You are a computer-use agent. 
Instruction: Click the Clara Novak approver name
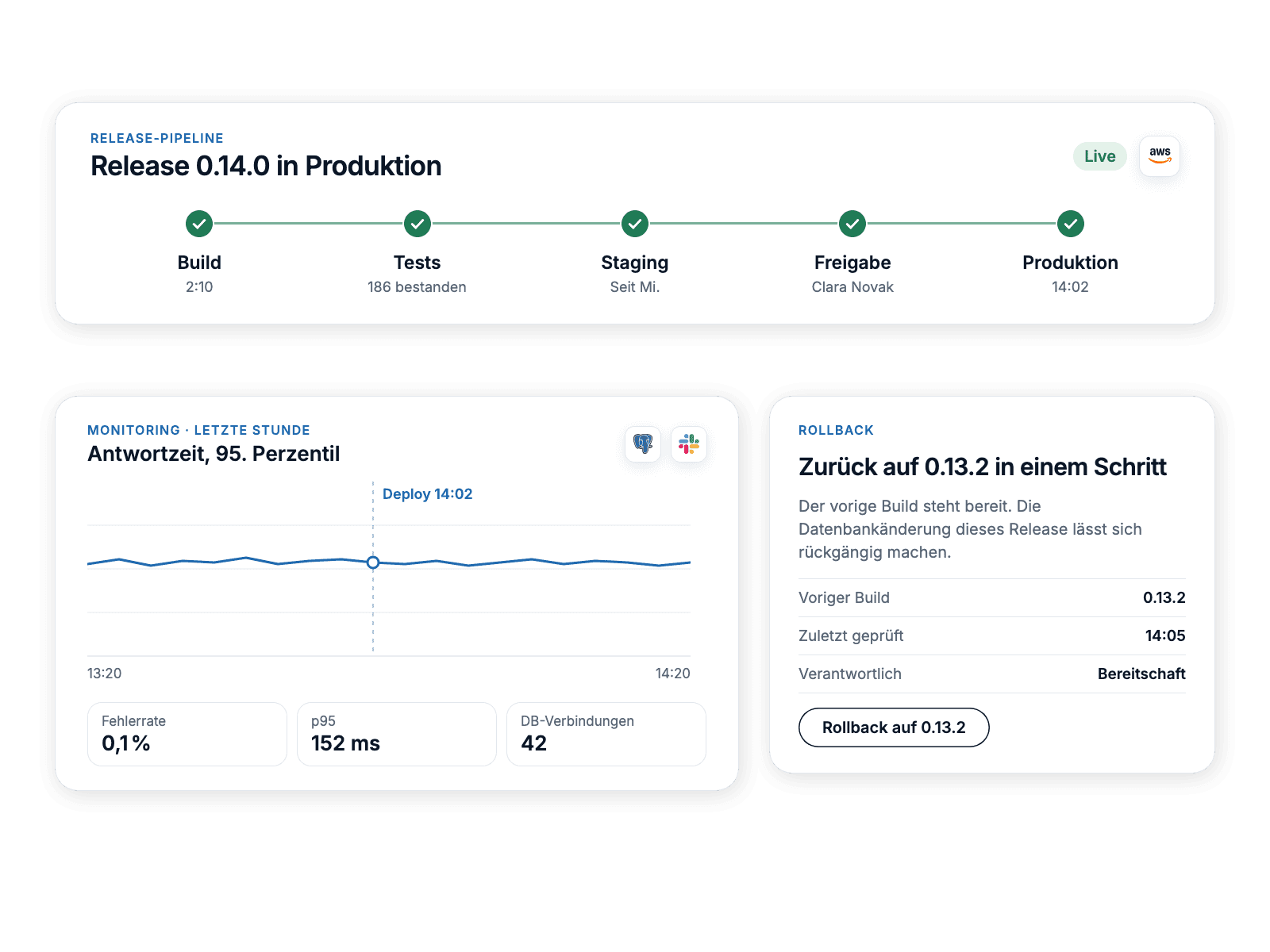(x=852, y=287)
